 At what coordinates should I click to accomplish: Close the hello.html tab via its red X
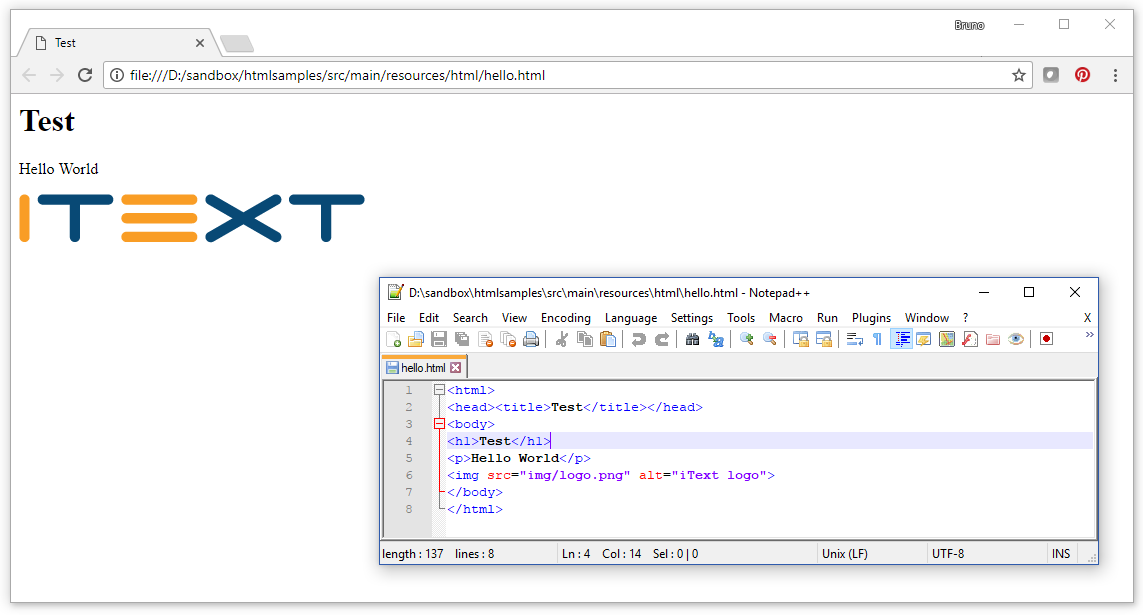click(456, 367)
